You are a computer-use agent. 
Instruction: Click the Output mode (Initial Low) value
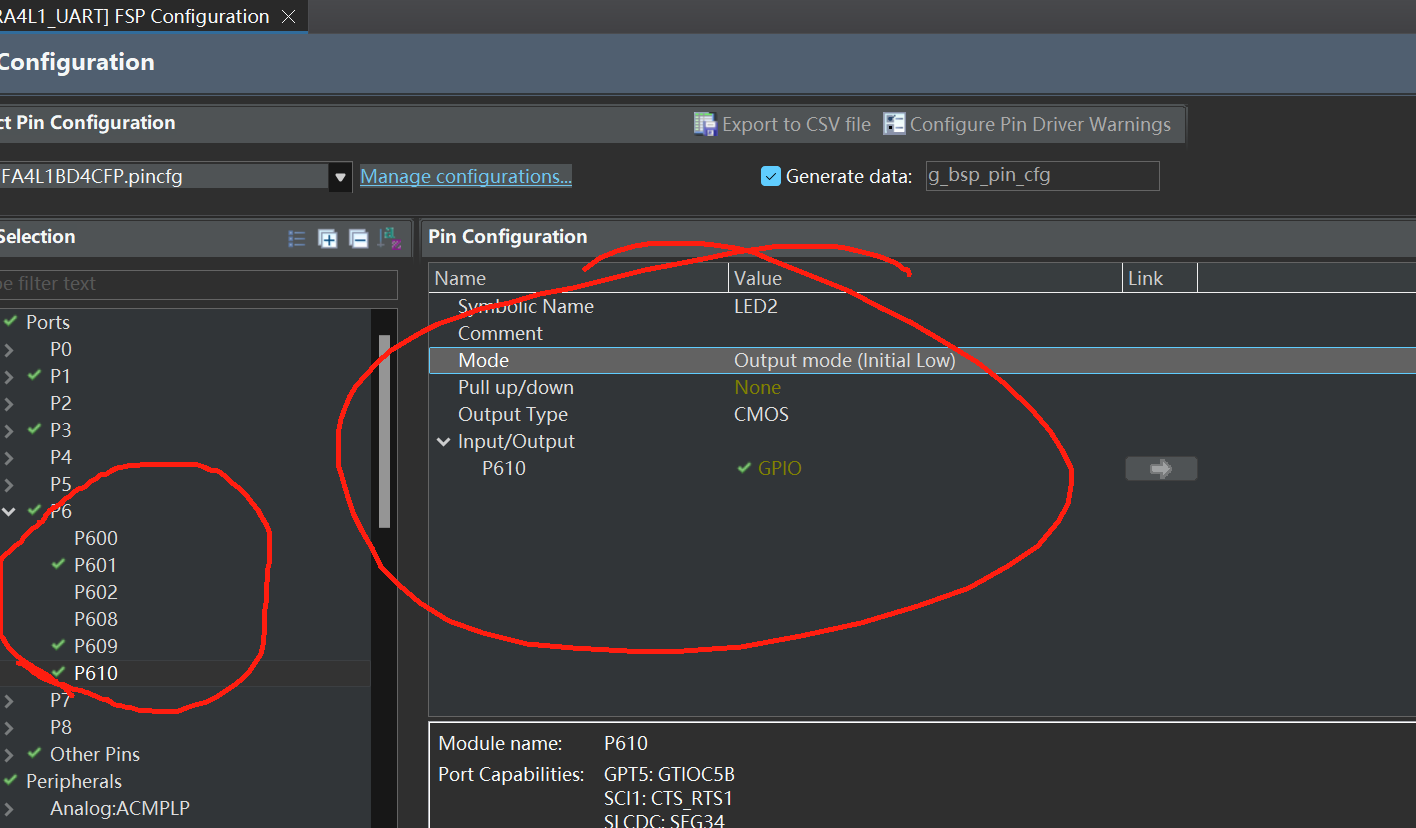845,361
